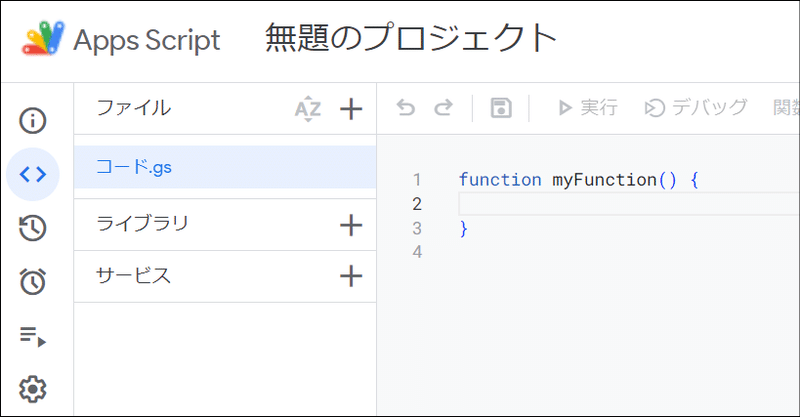Save project with floppy disk icon
This screenshot has height=417, width=800.
pos(501,108)
